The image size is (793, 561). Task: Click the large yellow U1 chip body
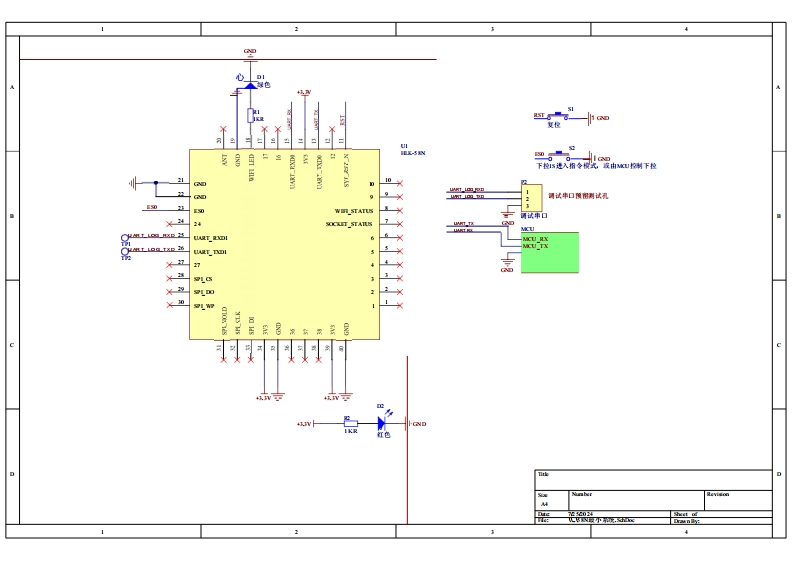284,244
